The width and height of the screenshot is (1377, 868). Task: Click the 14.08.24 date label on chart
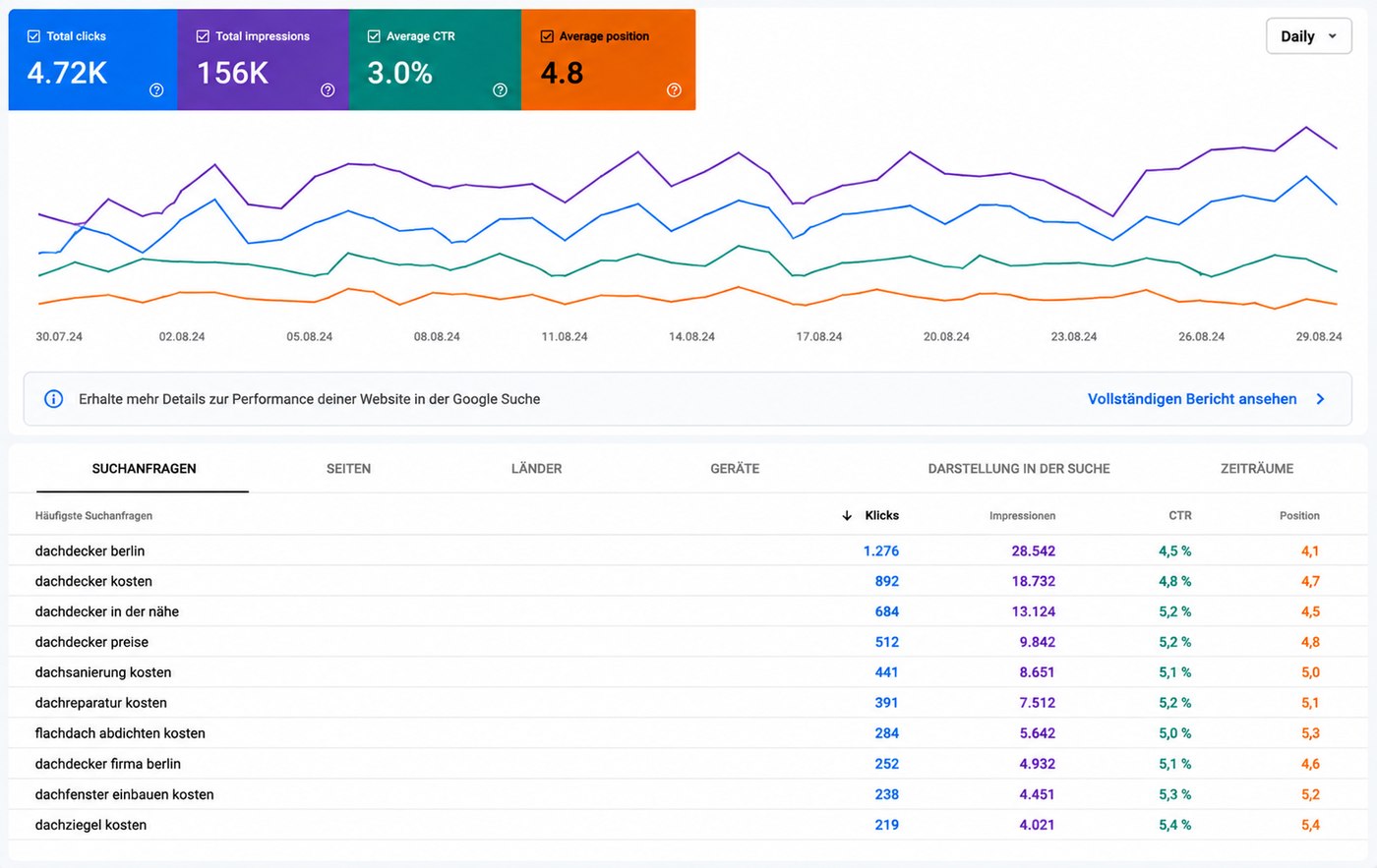(691, 337)
